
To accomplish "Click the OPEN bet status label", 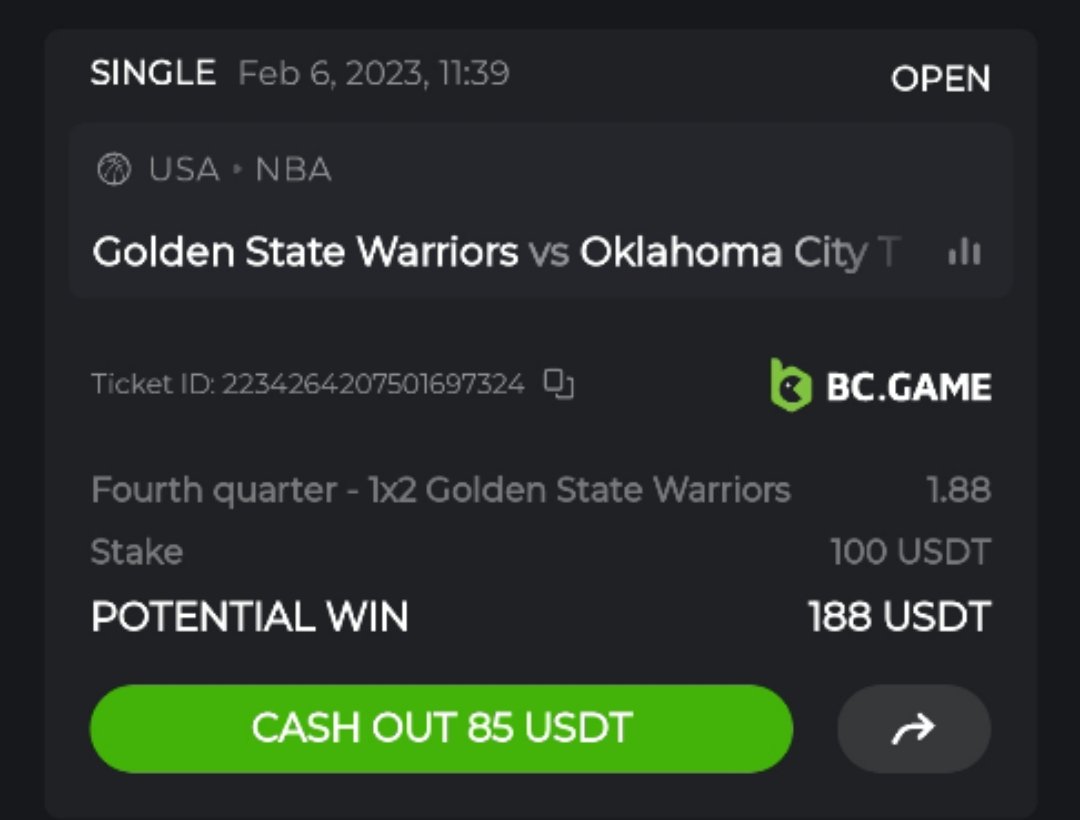I will click(940, 79).
